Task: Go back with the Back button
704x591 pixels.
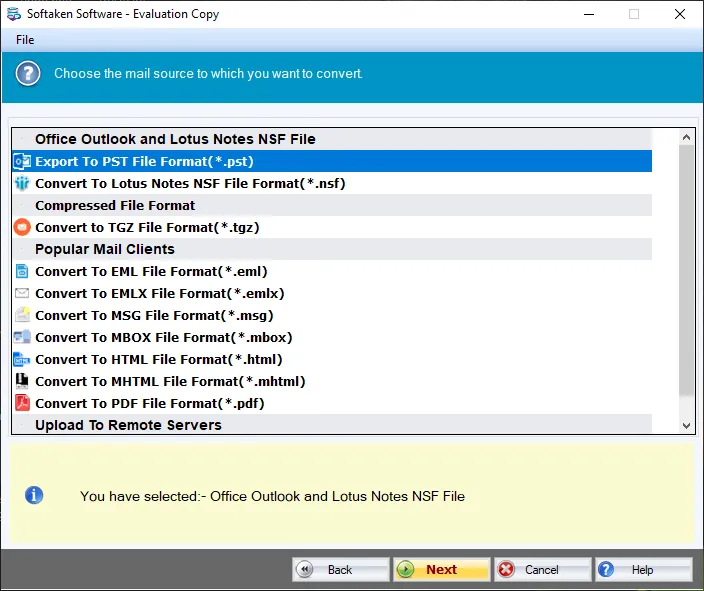Action: [340, 569]
